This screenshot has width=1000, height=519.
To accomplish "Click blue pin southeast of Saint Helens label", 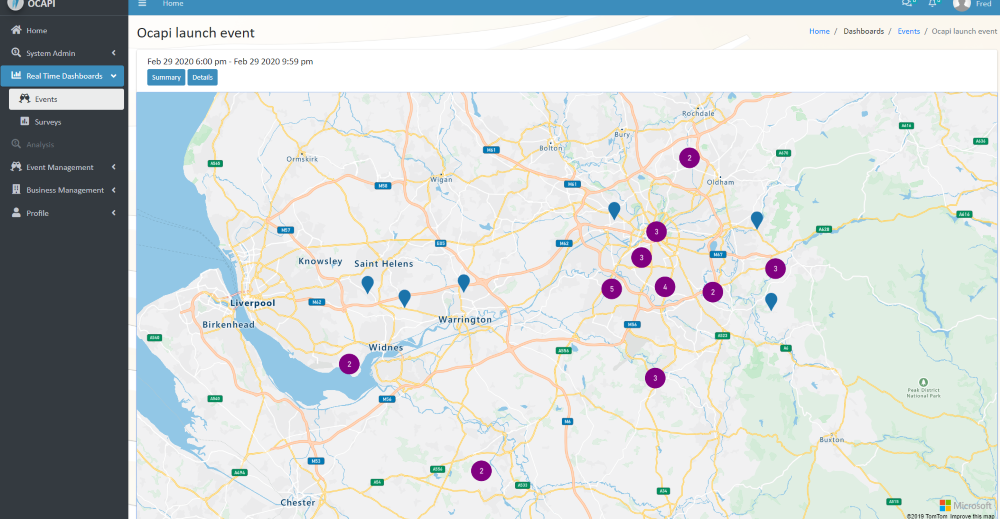I will click(x=404, y=298).
